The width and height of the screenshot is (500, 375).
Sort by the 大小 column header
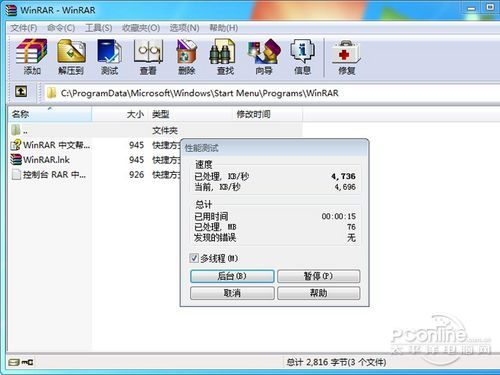click(120, 114)
